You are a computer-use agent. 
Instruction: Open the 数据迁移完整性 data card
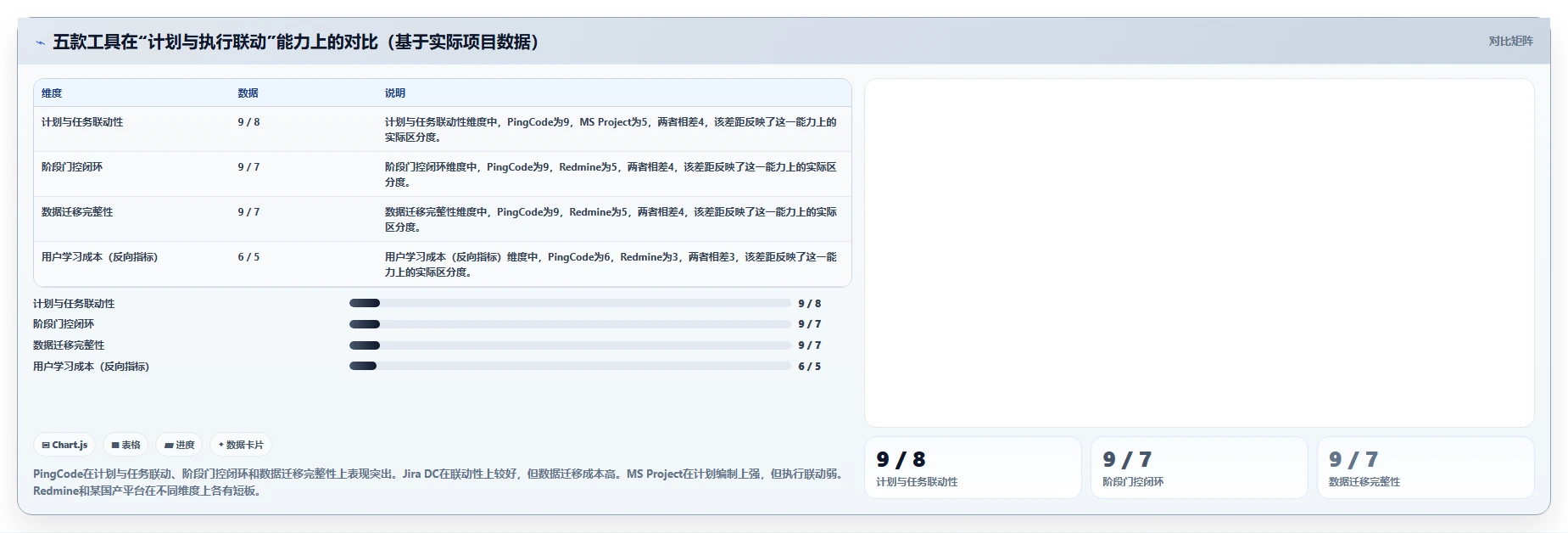tap(1426, 468)
